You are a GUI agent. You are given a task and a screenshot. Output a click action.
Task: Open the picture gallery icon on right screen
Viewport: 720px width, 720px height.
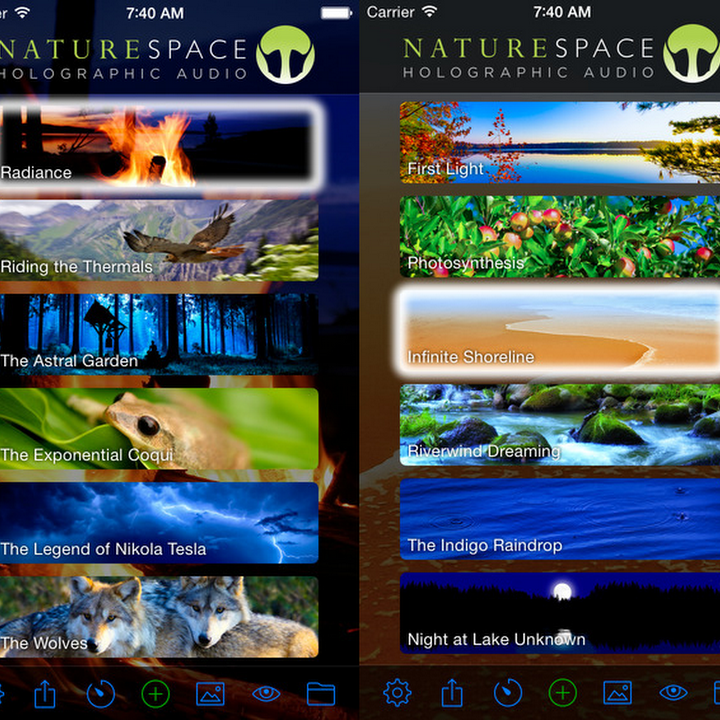pyautogui.click(x=618, y=692)
